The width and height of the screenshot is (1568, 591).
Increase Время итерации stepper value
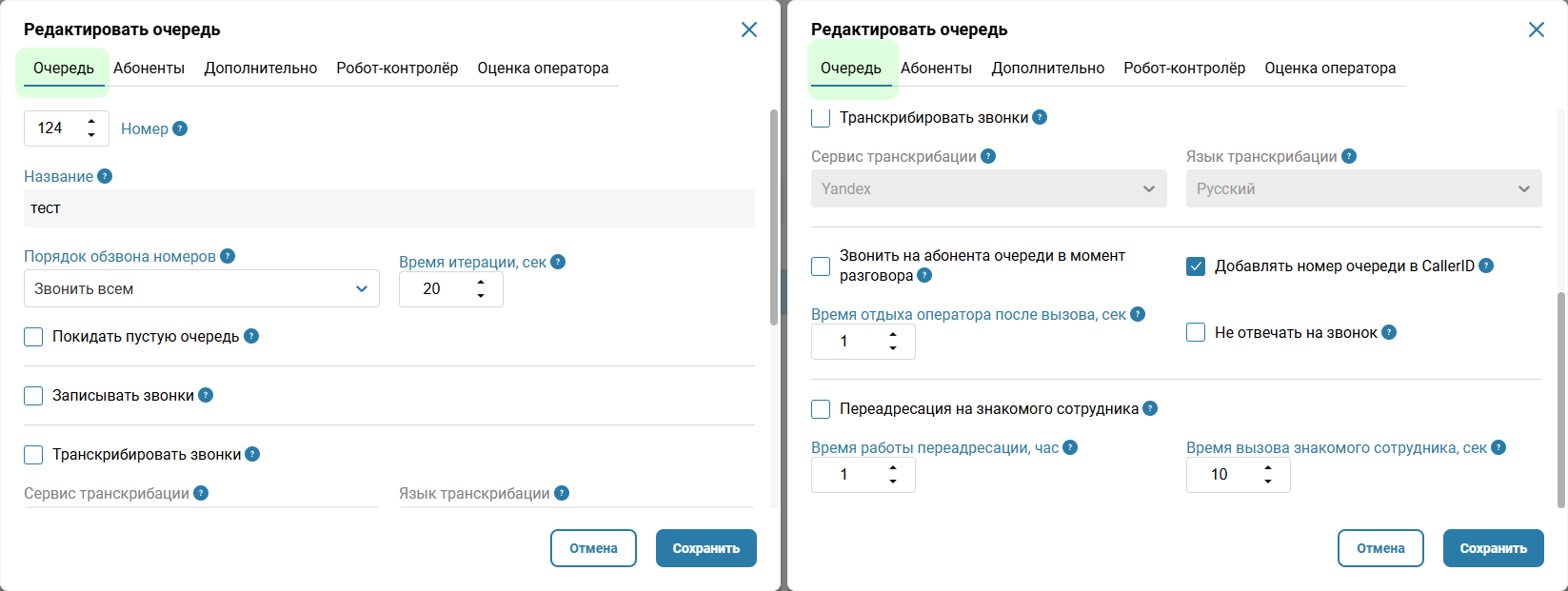click(x=481, y=282)
